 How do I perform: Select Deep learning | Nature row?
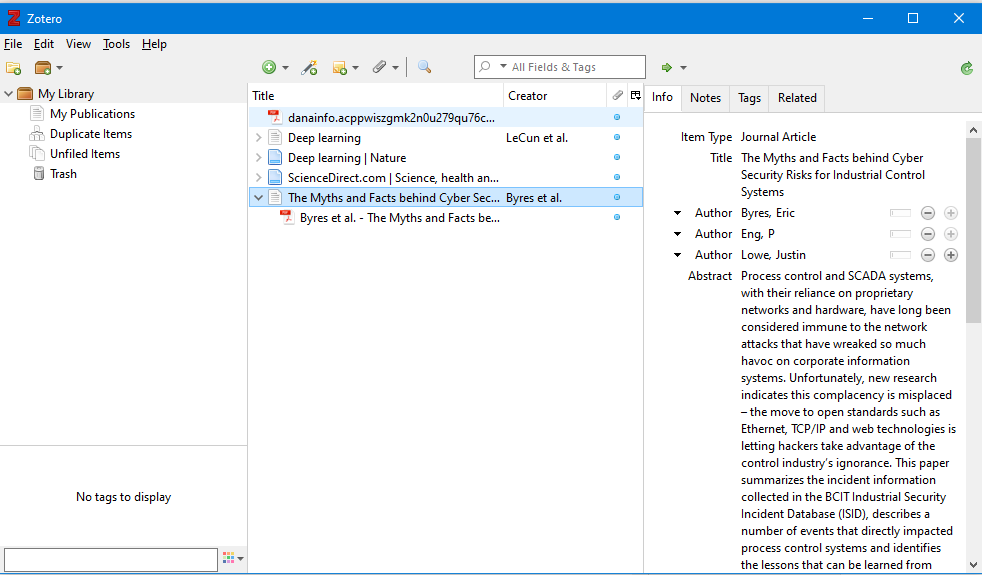click(446, 157)
